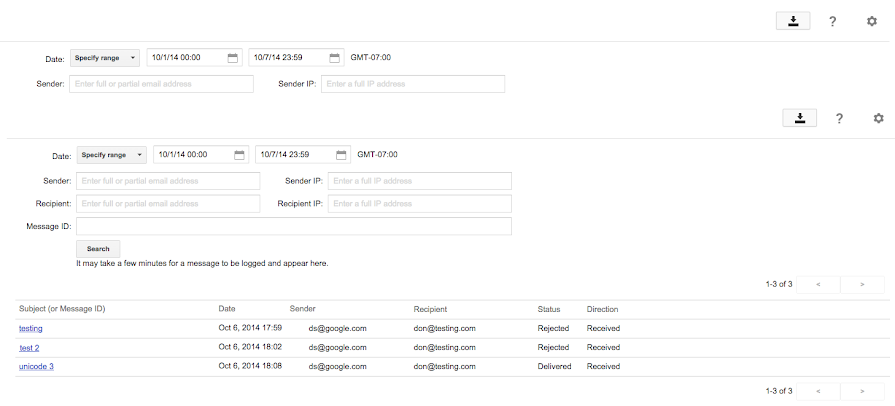Open the 'unicode 3' message link

coord(36,367)
